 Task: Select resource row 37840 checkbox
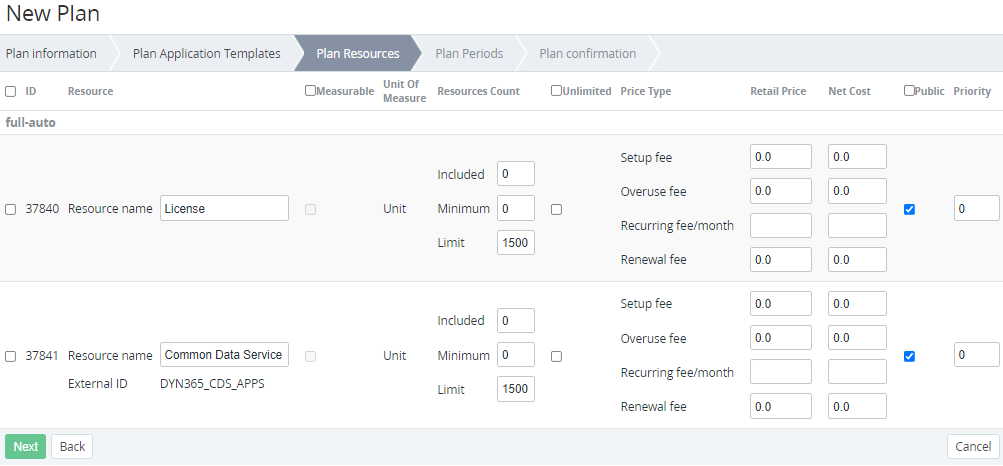coord(11,209)
